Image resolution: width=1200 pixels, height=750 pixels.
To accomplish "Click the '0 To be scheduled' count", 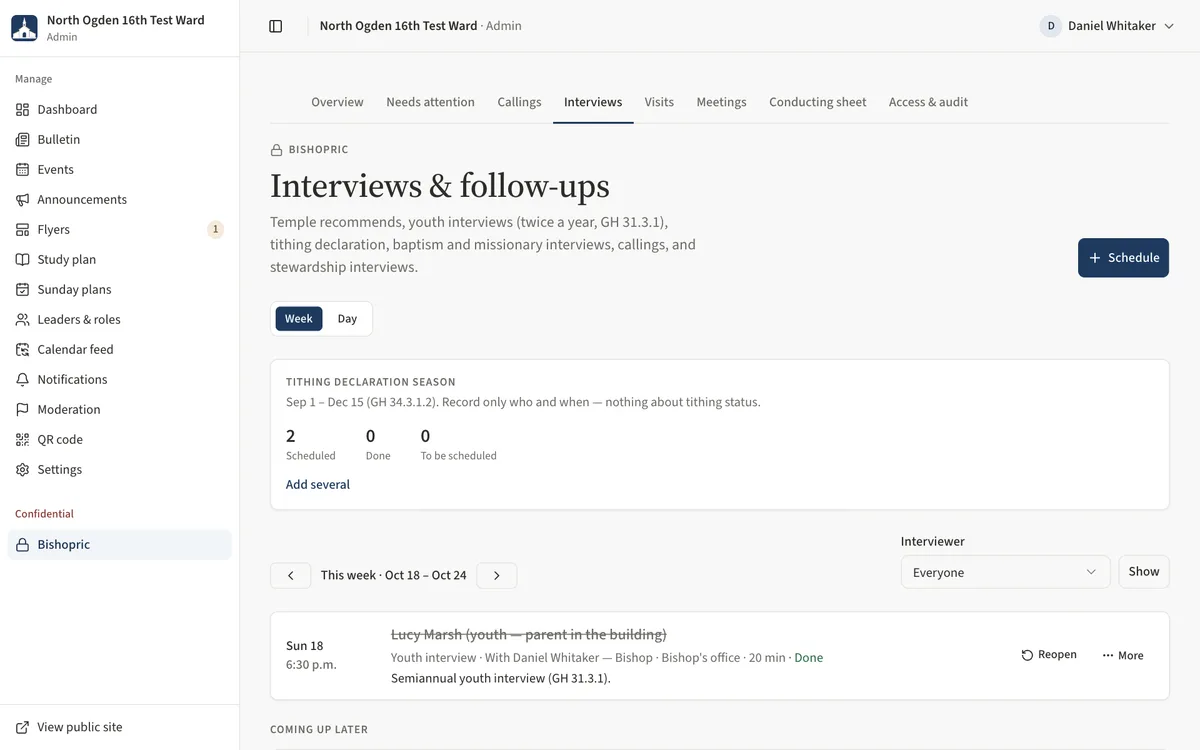I will (458, 444).
